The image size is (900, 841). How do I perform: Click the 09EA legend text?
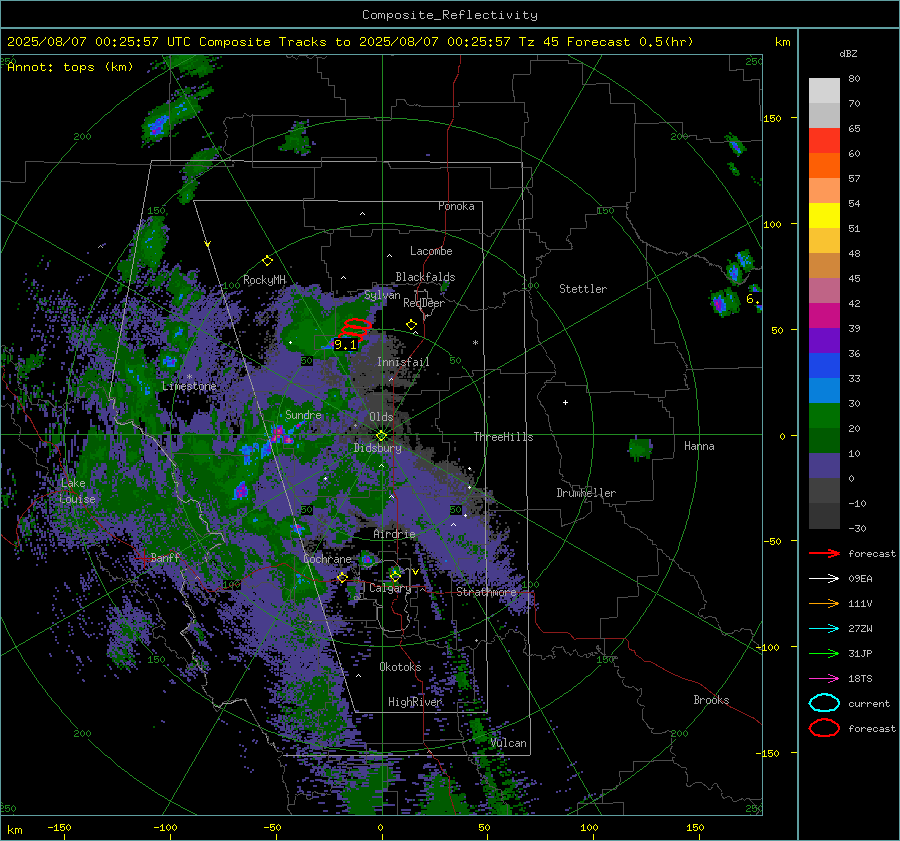coord(860,579)
